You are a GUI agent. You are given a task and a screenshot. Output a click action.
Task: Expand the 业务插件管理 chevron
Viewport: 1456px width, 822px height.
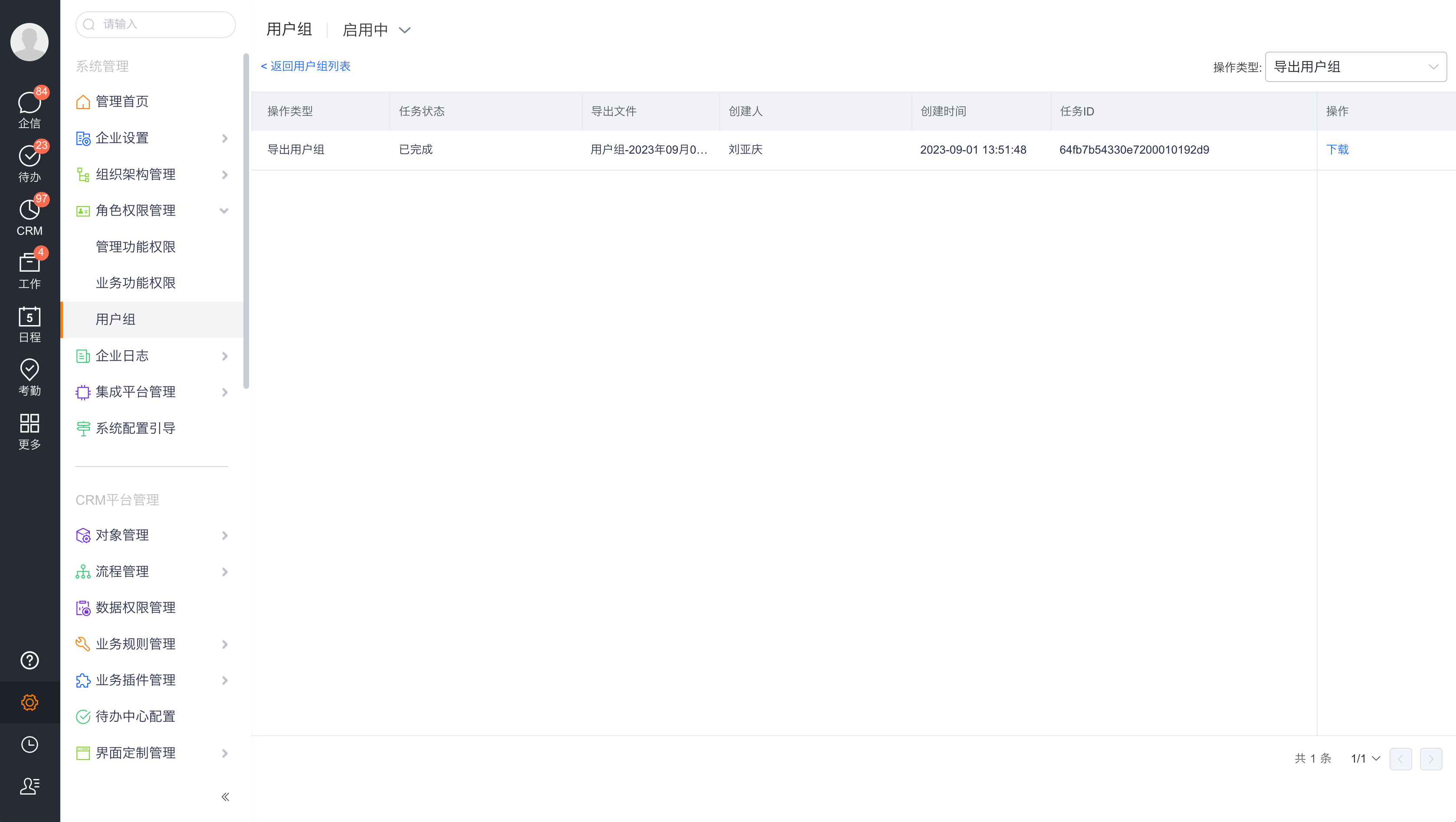(x=225, y=680)
